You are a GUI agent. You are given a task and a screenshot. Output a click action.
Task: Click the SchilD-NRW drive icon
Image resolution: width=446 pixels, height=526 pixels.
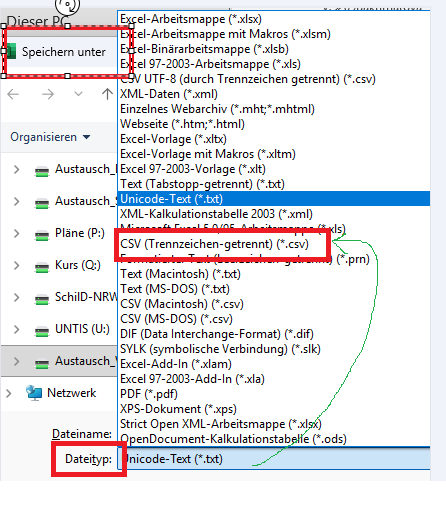(x=42, y=299)
